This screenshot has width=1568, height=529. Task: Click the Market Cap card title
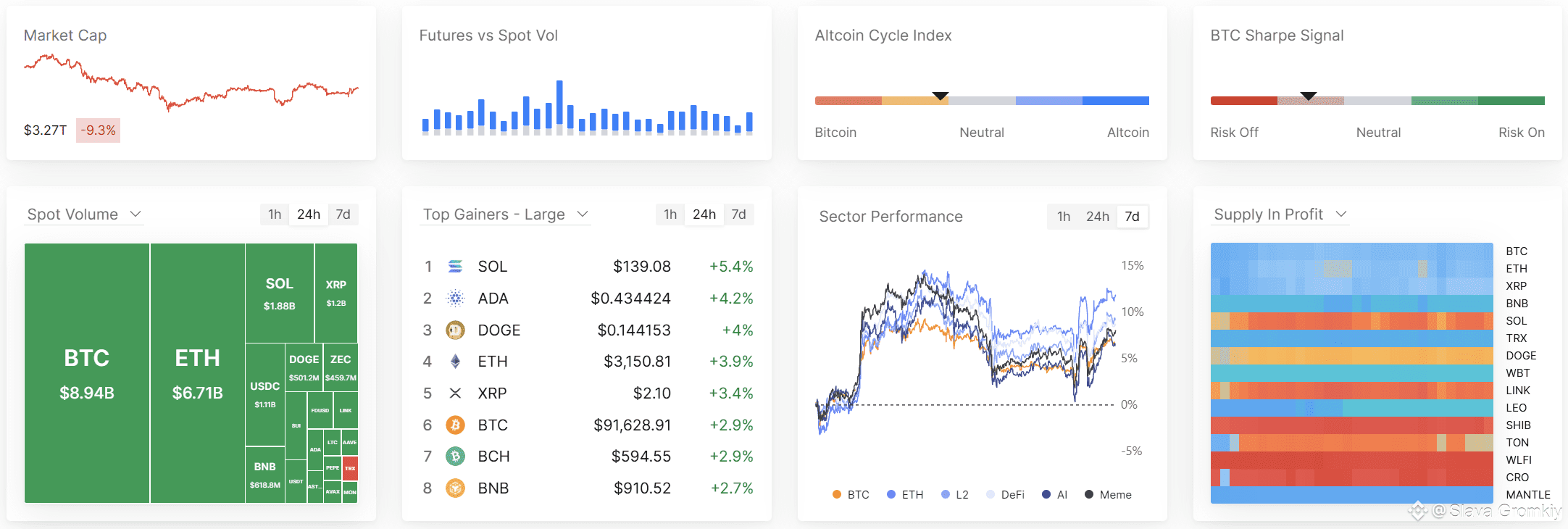pos(65,36)
